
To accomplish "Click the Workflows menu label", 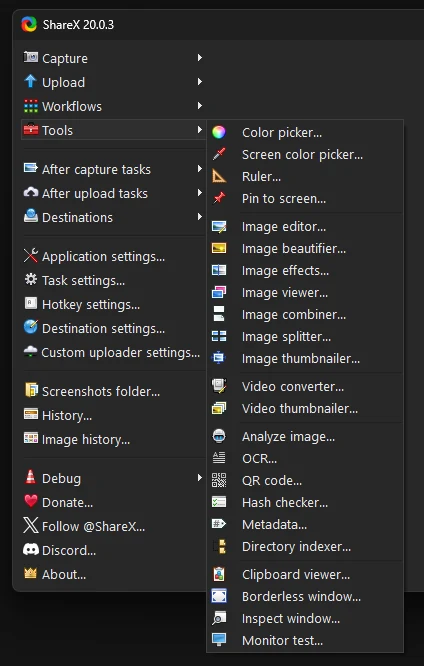I will (x=72, y=106).
